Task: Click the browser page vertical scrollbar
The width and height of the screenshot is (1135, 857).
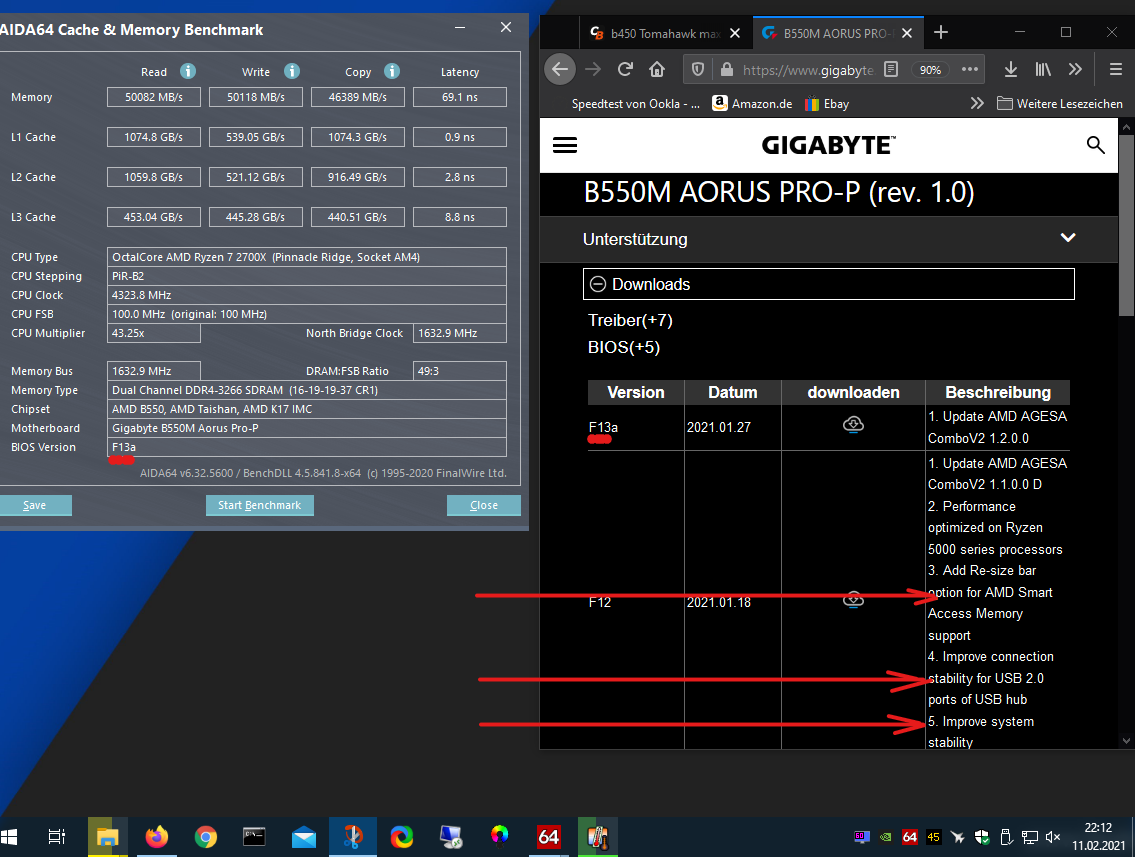Action: 1126,224
